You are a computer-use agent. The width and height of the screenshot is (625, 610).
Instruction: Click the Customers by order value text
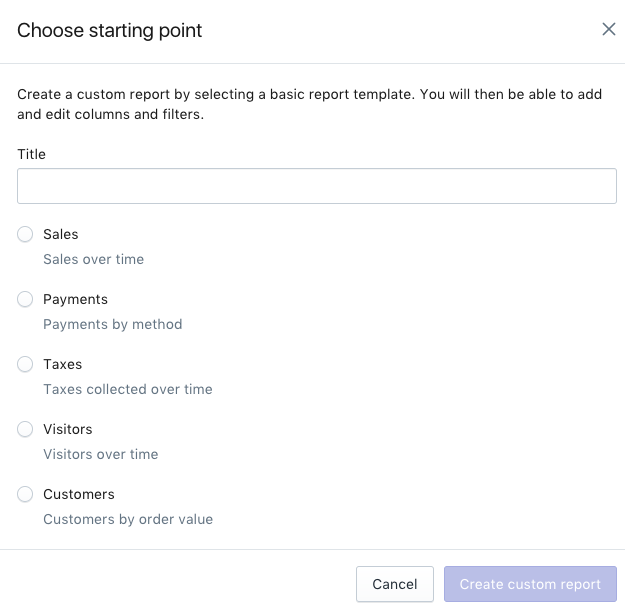(128, 519)
